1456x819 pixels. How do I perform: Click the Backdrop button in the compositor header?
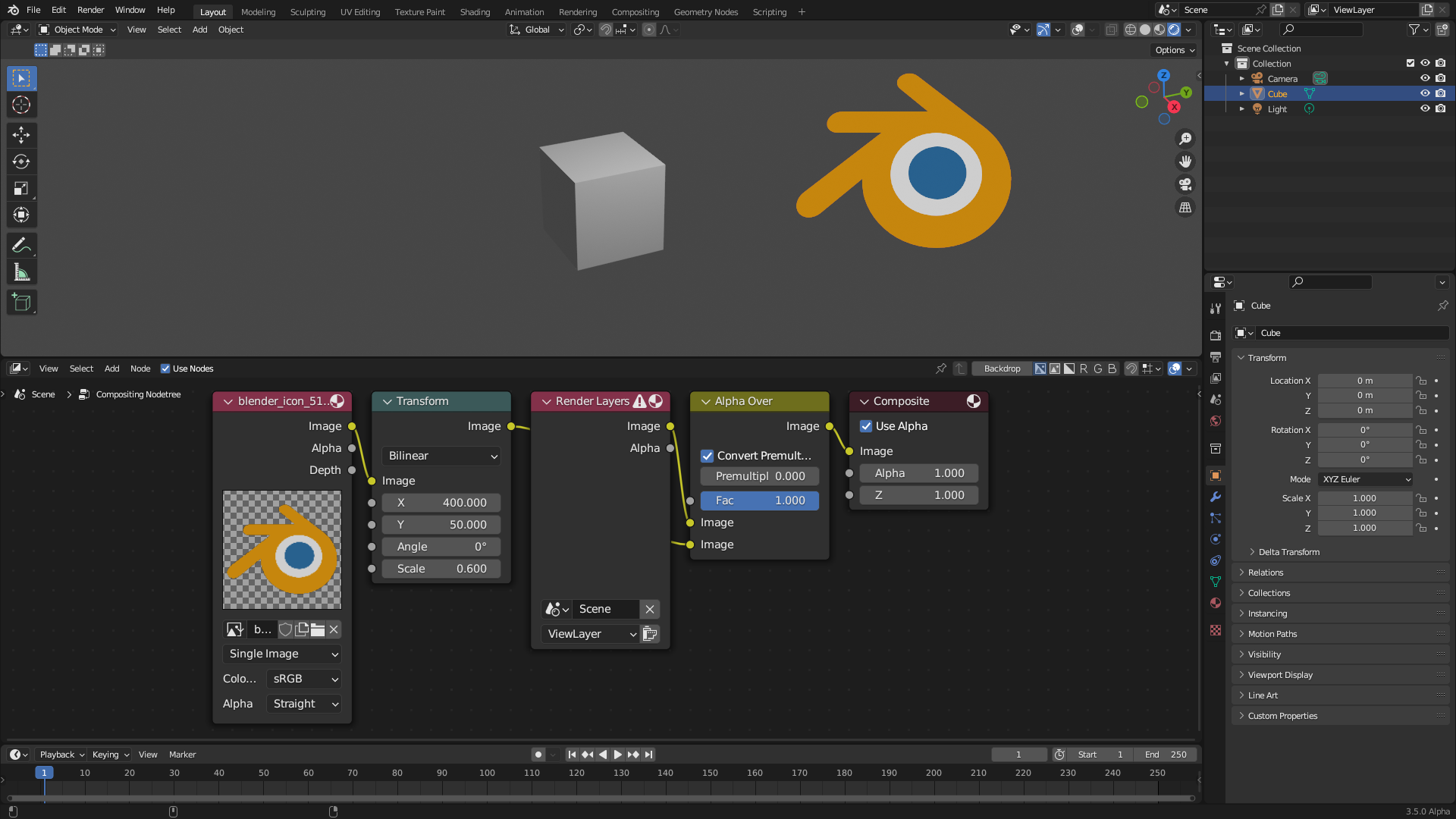point(1001,369)
